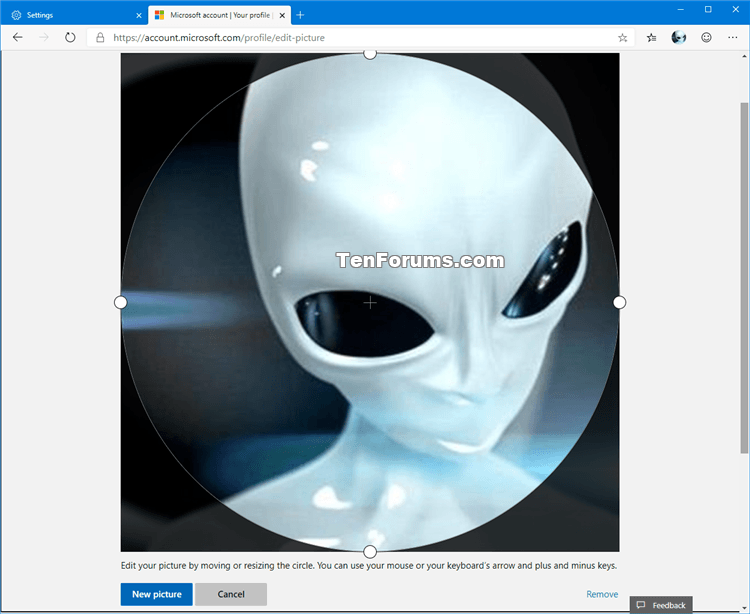
Task: Select the Microsoft account profile tab
Action: coord(220,15)
